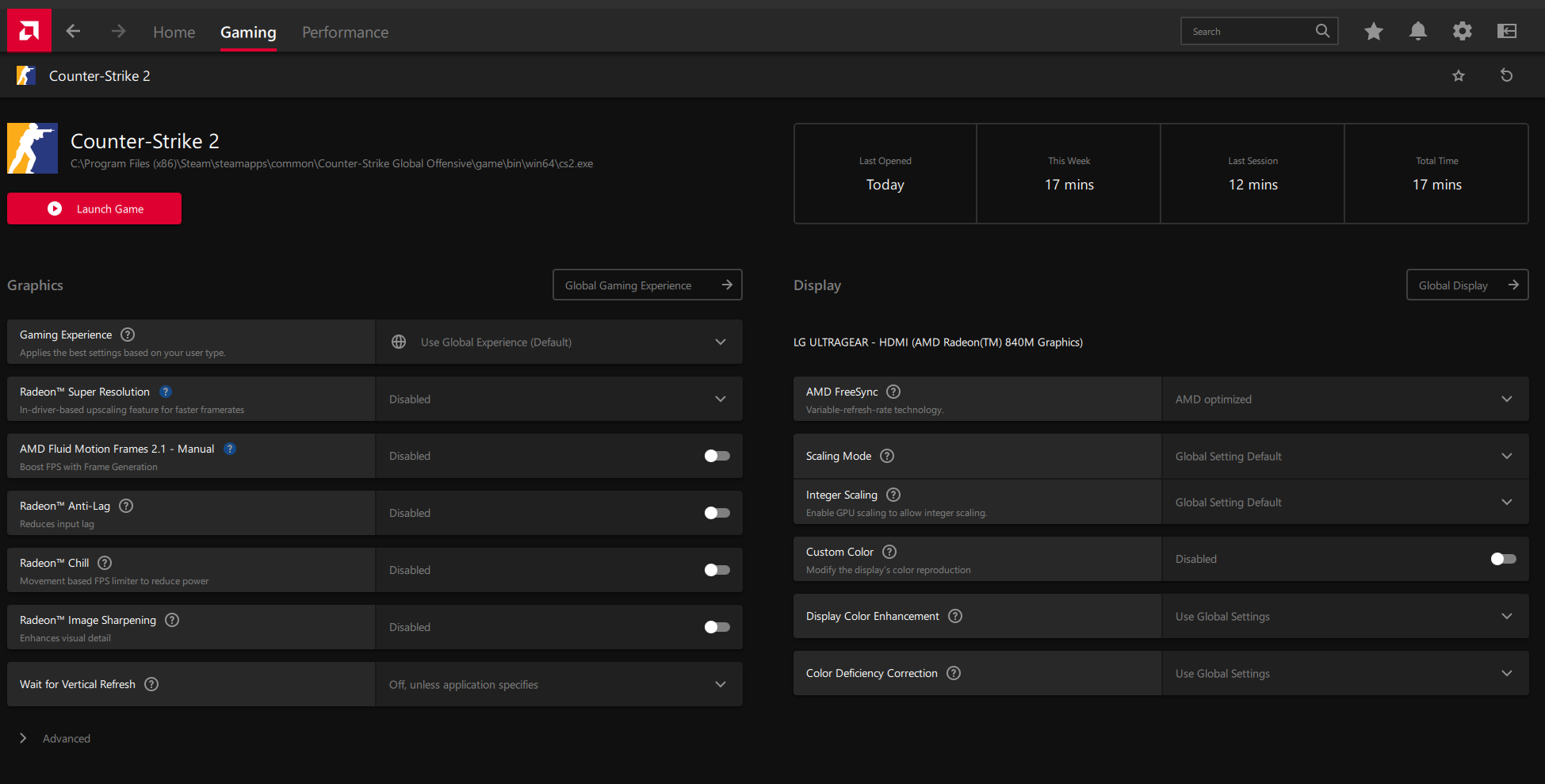Screen dimensions: 1545x784
Task: Open Global Gaming Experience settings
Action: [648, 285]
